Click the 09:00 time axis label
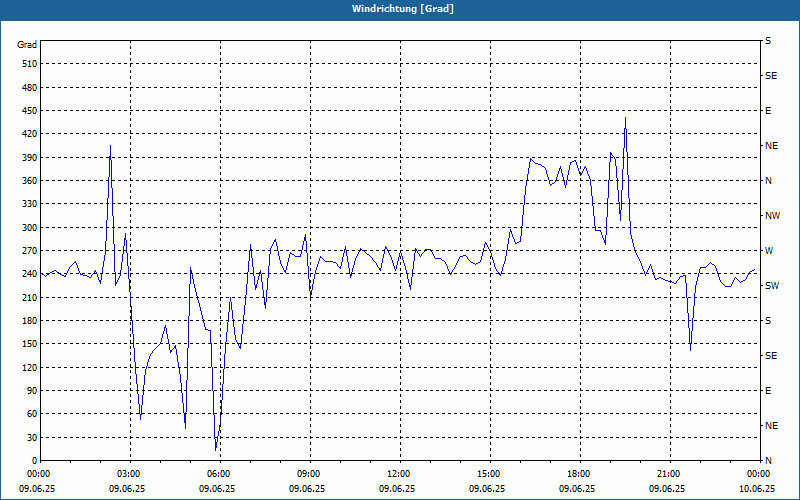 click(310, 474)
